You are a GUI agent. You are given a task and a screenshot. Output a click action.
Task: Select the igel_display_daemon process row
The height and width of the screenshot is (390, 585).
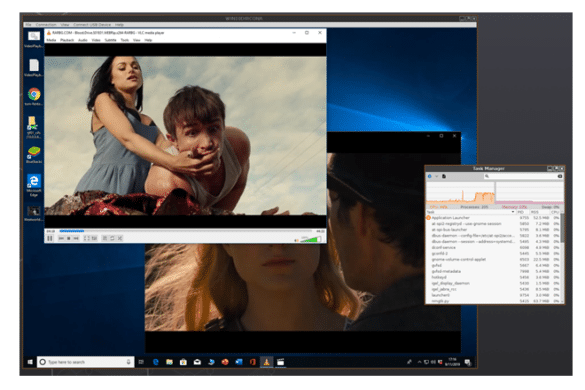(x=493, y=283)
